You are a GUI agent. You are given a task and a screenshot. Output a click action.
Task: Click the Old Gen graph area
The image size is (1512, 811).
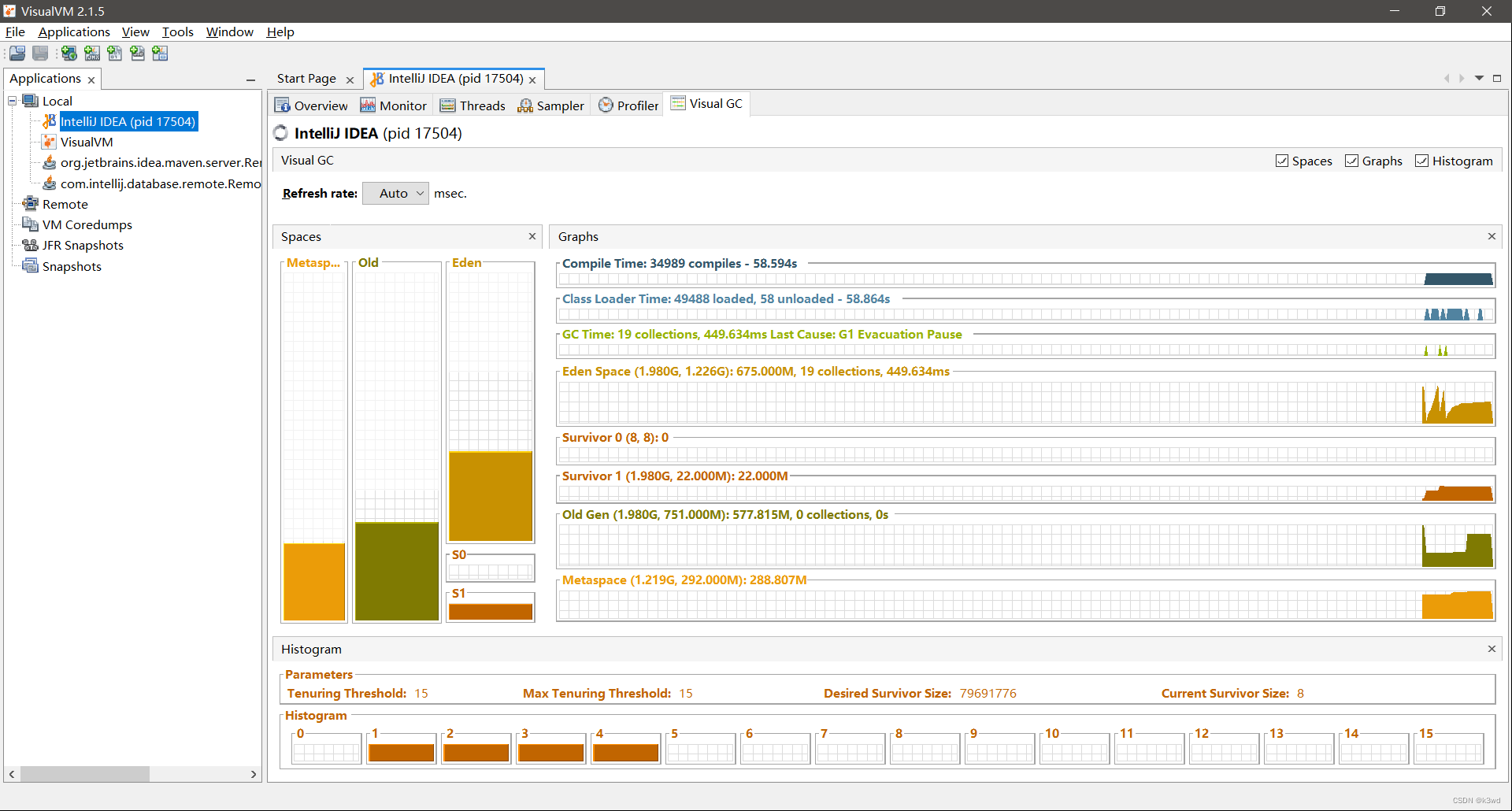tap(1027, 546)
